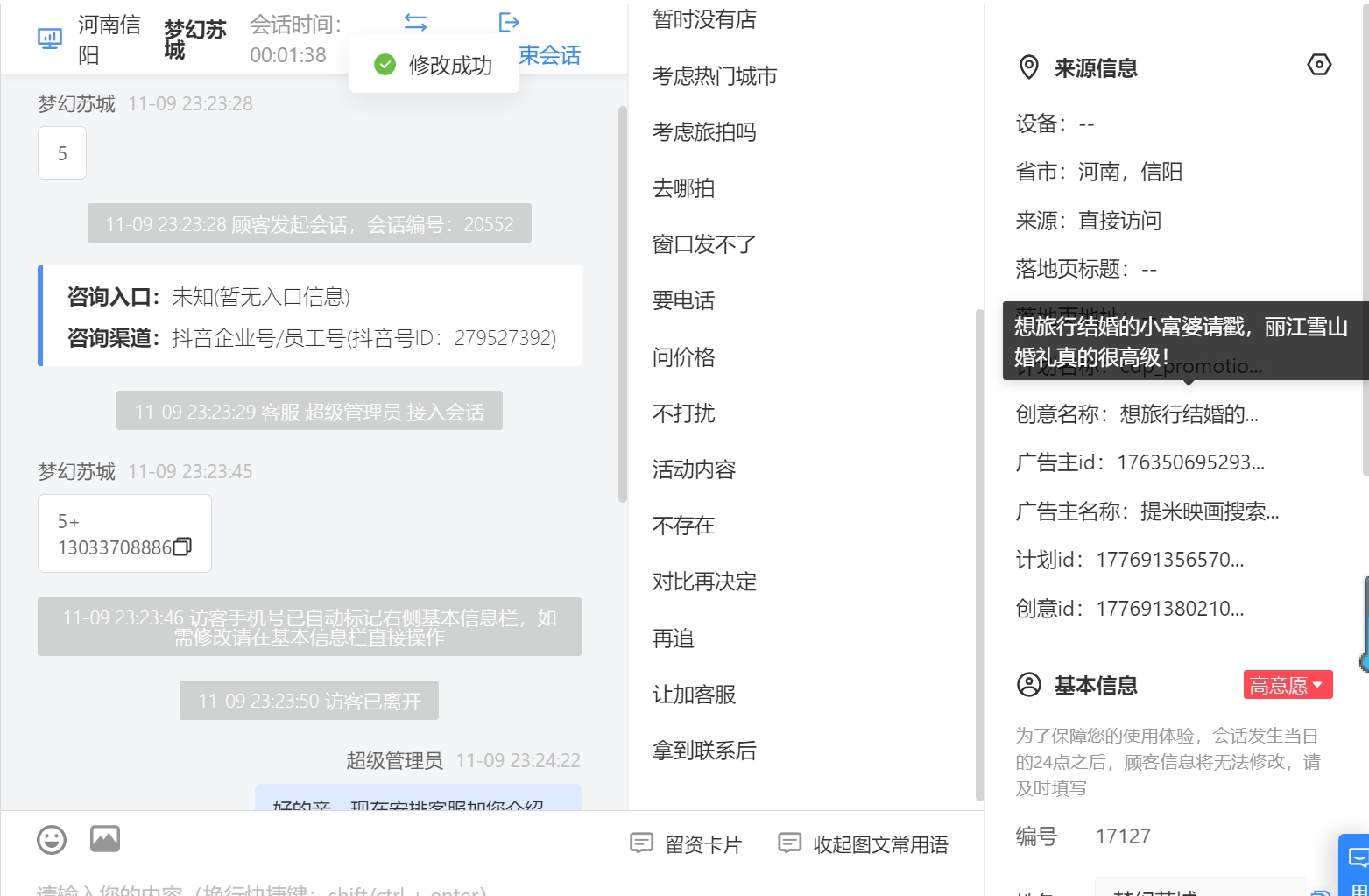Click the person icon by 基本信息

click(x=1029, y=685)
